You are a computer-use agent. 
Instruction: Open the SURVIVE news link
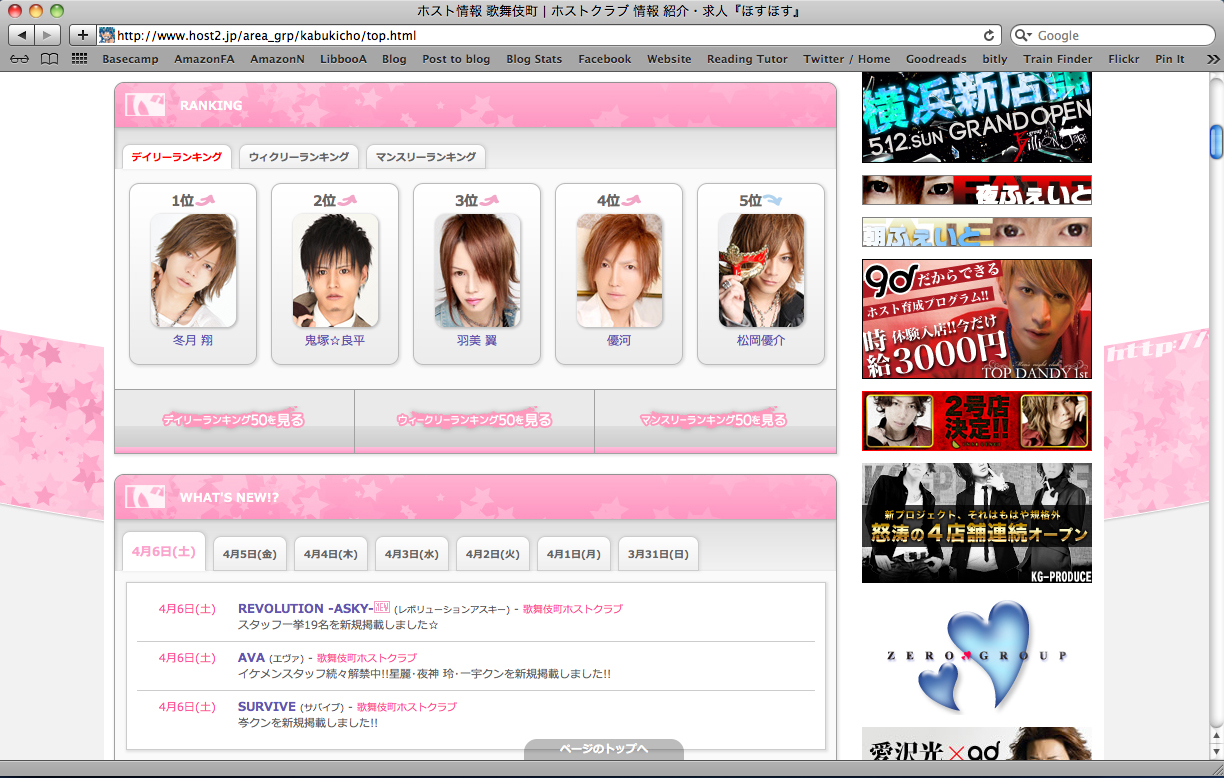click(266, 706)
